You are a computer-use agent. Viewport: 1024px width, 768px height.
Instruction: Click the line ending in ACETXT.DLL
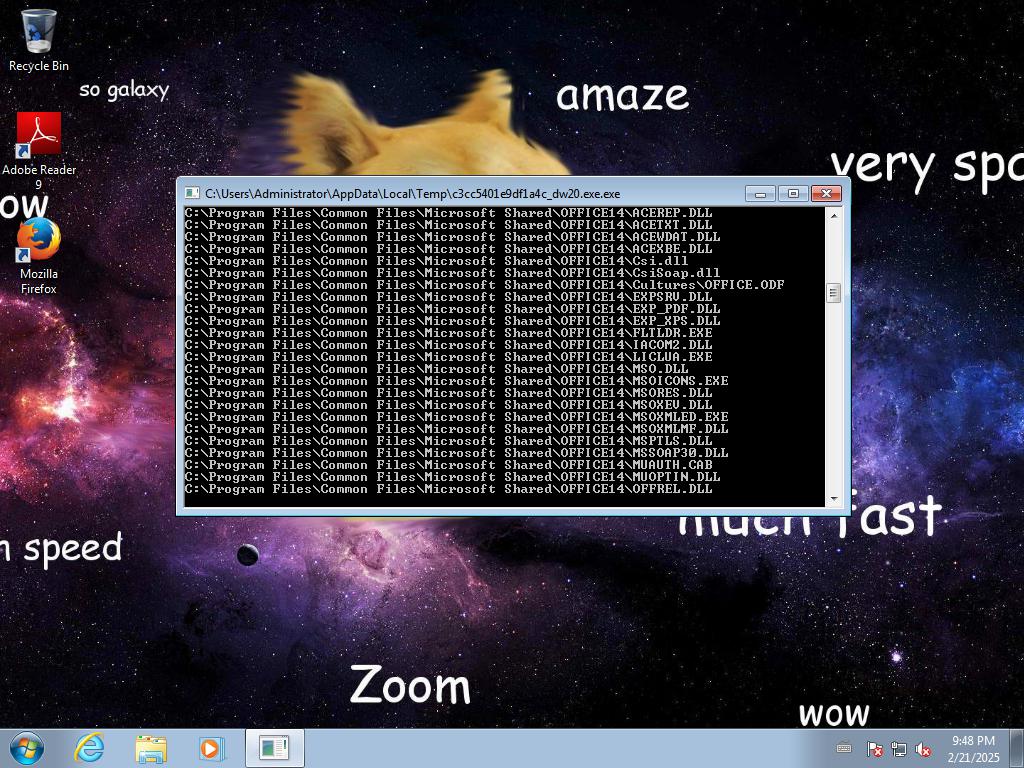[448, 225]
